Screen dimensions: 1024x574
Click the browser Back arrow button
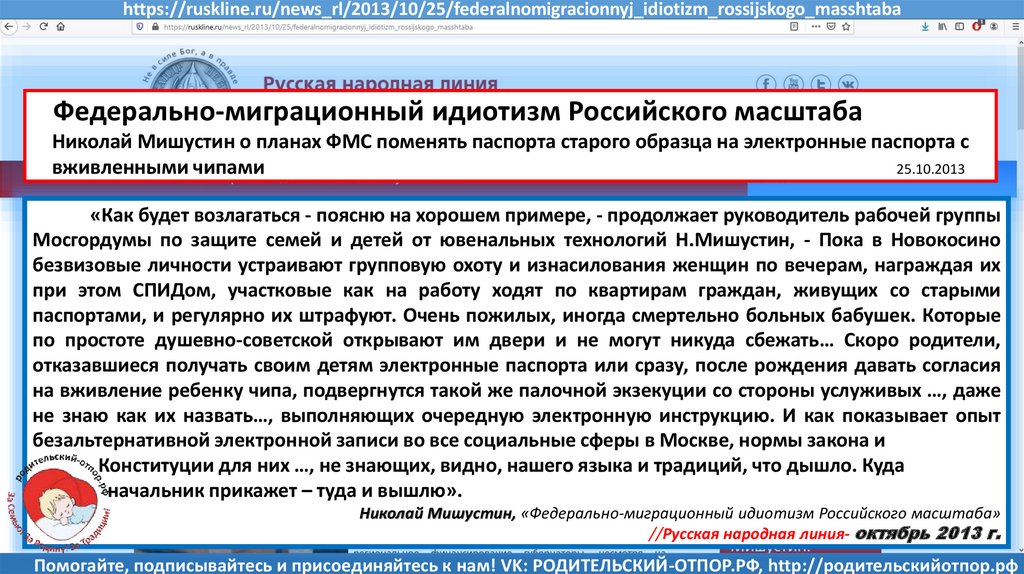pos(8,27)
